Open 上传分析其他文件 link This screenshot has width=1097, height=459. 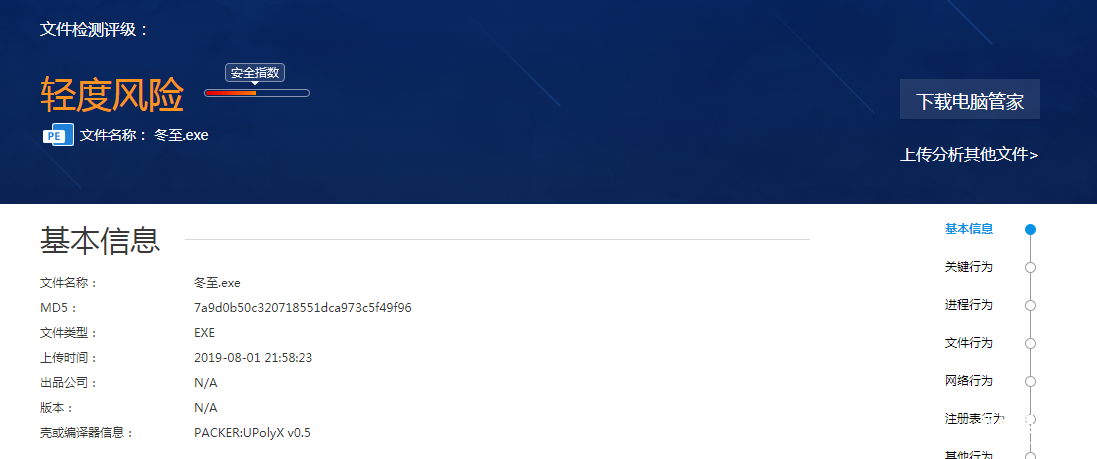pos(969,155)
